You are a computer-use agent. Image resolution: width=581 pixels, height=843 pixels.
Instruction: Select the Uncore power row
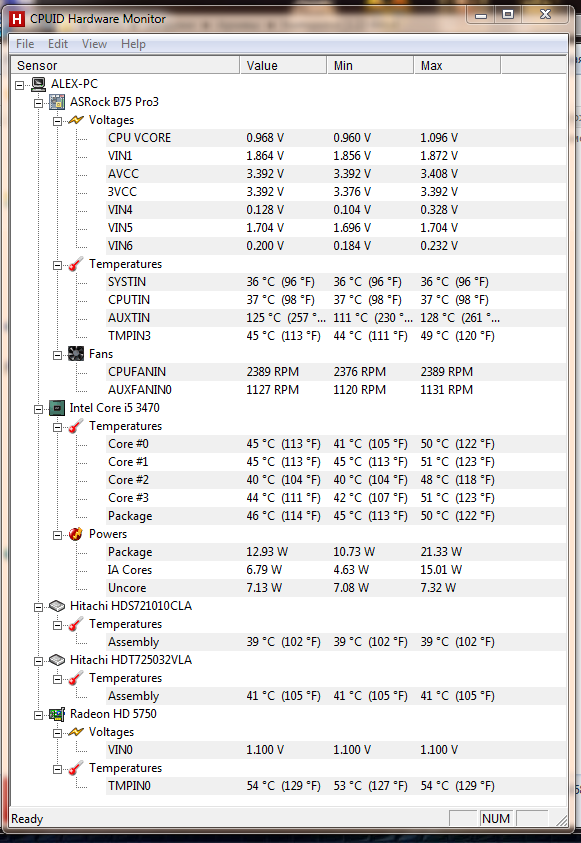click(x=336, y=588)
